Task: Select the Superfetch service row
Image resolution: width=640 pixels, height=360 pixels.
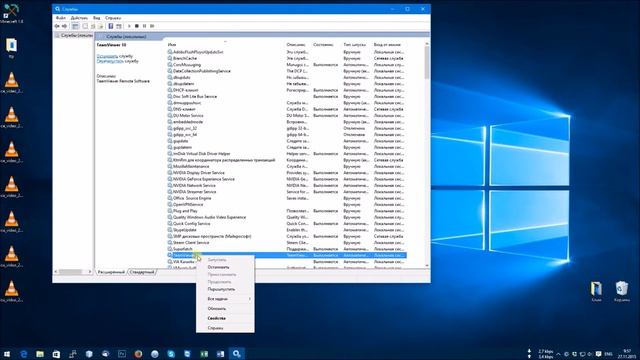Action: [x=287, y=249]
